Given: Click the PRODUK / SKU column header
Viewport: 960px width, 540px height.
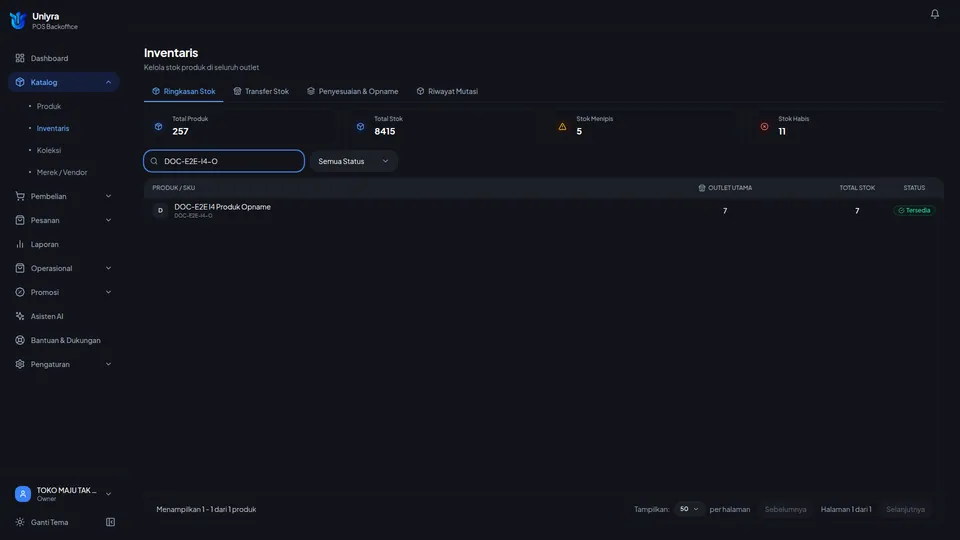Looking at the screenshot, I should click(x=174, y=188).
